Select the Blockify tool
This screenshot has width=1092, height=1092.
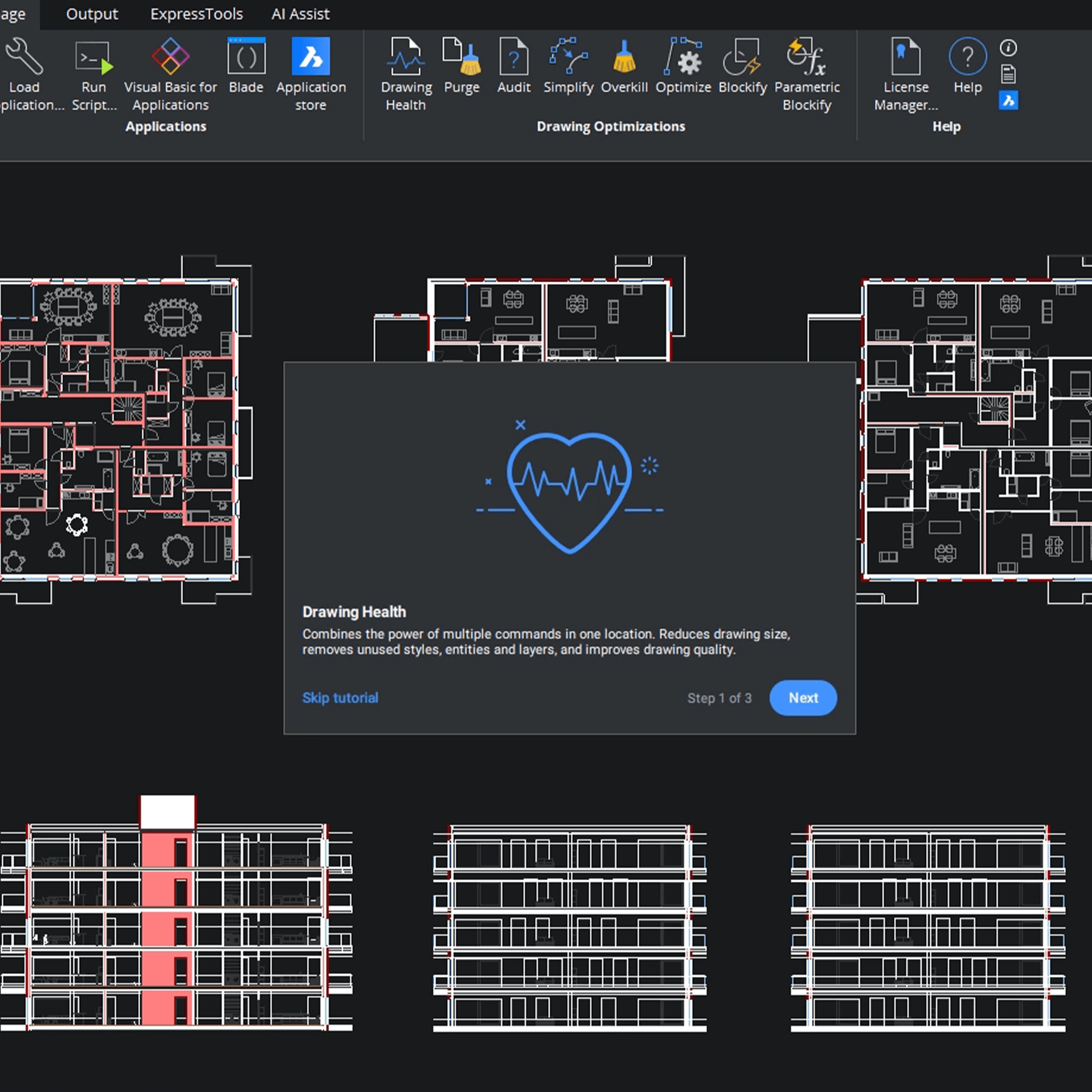[x=742, y=66]
